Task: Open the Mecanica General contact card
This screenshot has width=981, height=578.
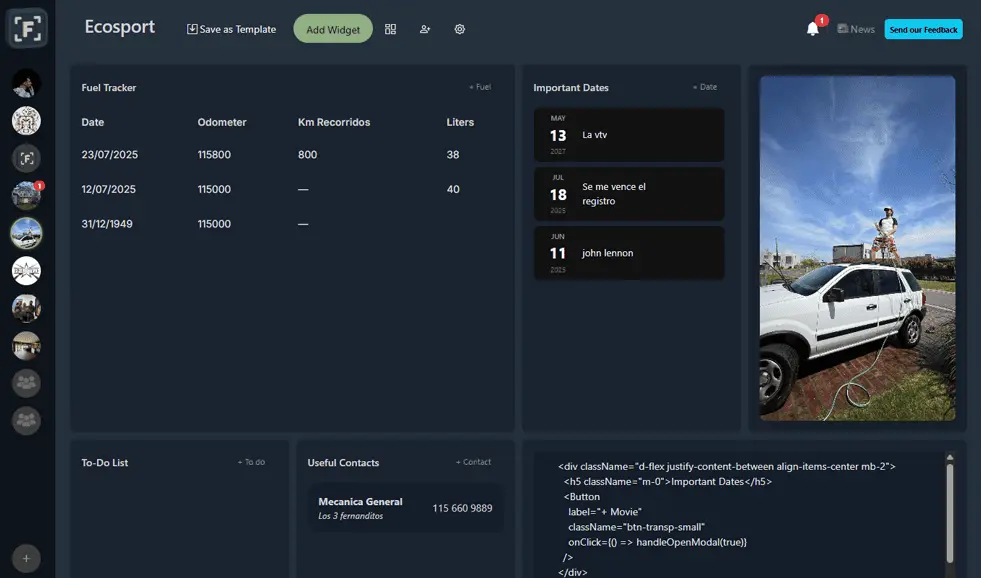Action: coord(405,508)
